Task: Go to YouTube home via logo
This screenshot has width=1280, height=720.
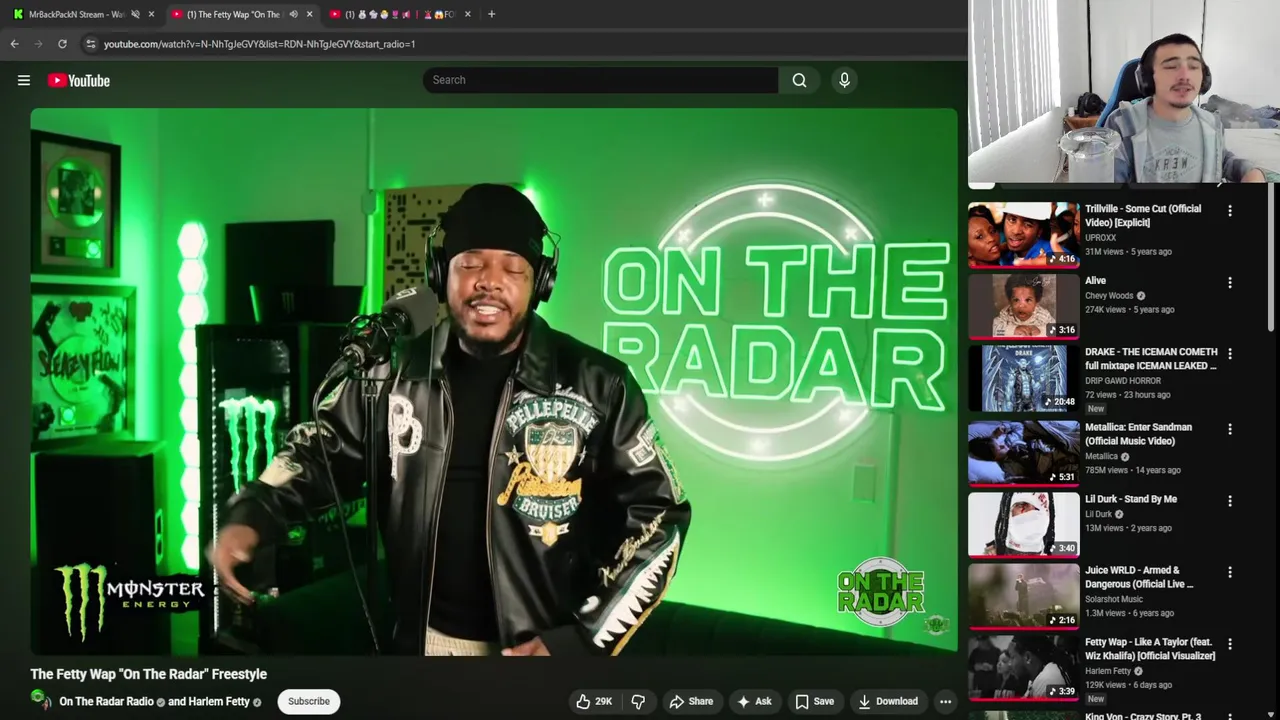Action: tap(79, 80)
